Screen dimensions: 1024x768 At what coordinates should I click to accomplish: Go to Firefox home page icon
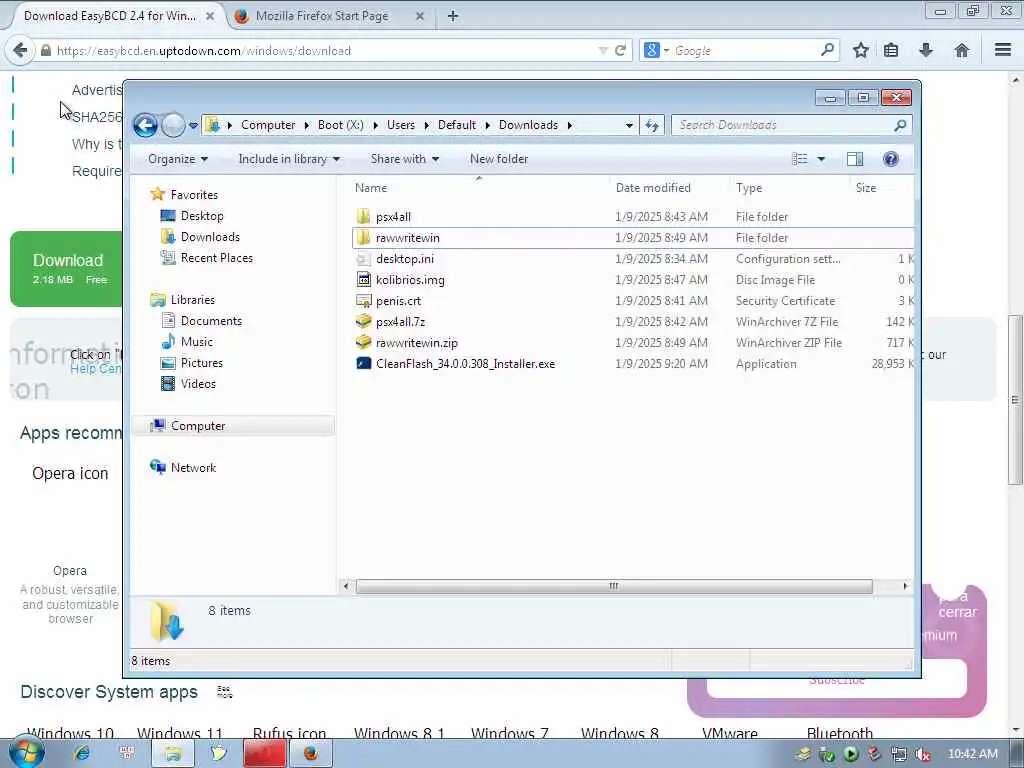click(x=961, y=50)
